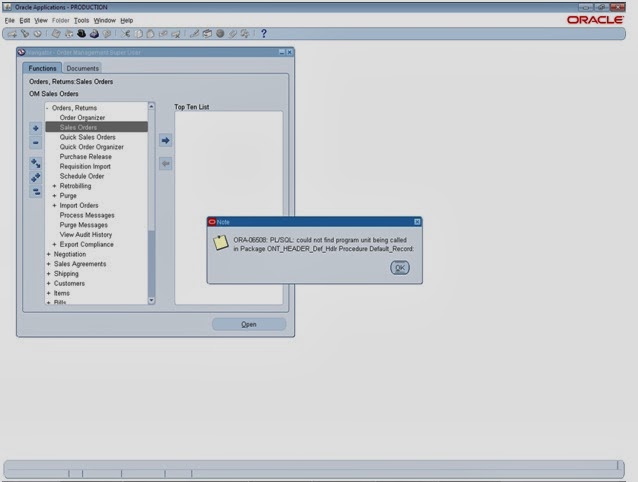Expand the Export Compliance node

55,244
